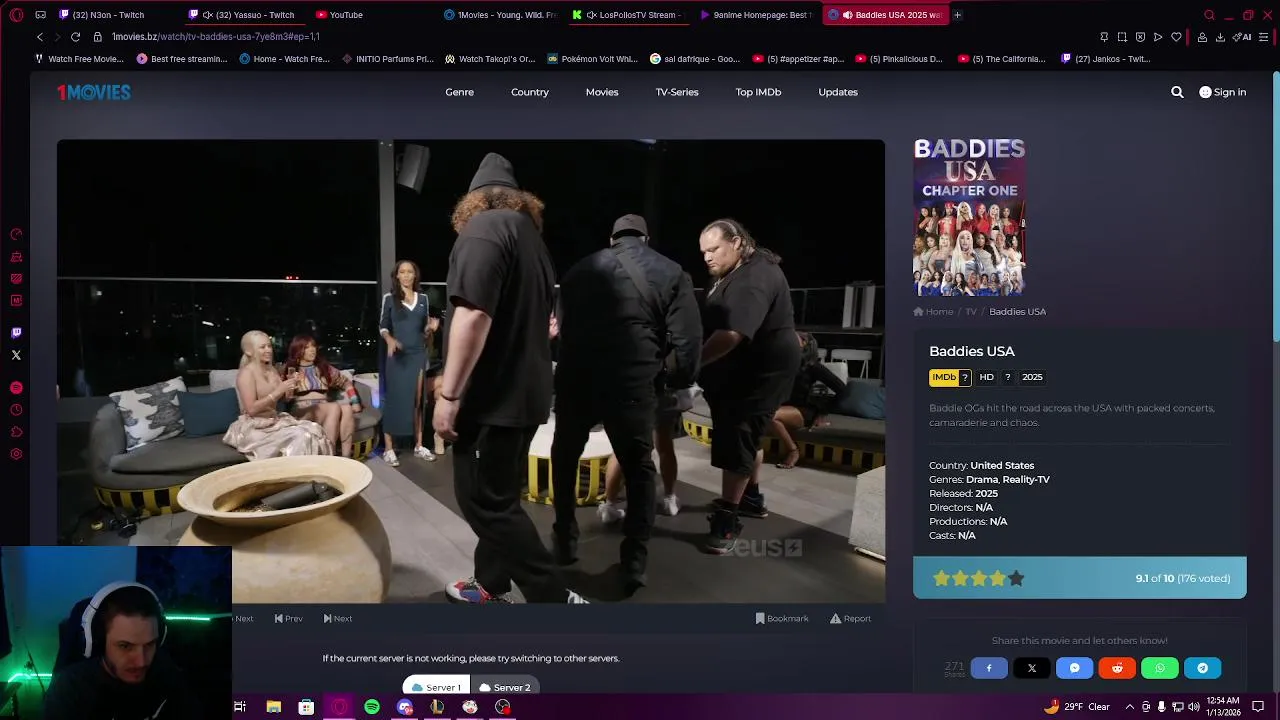Share on X button
Image resolution: width=1280 pixels, height=720 pixels.
pyautogui.click(x=1032, y=668)
